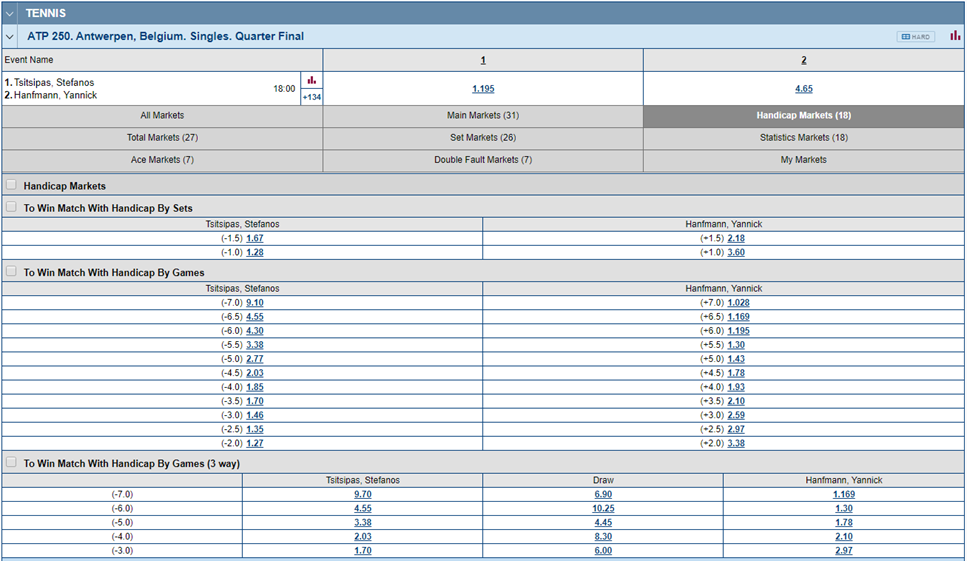Viewport: 967px width, 561px height.
Task: Click the HARD court surface badge
Action: [916, 37]
